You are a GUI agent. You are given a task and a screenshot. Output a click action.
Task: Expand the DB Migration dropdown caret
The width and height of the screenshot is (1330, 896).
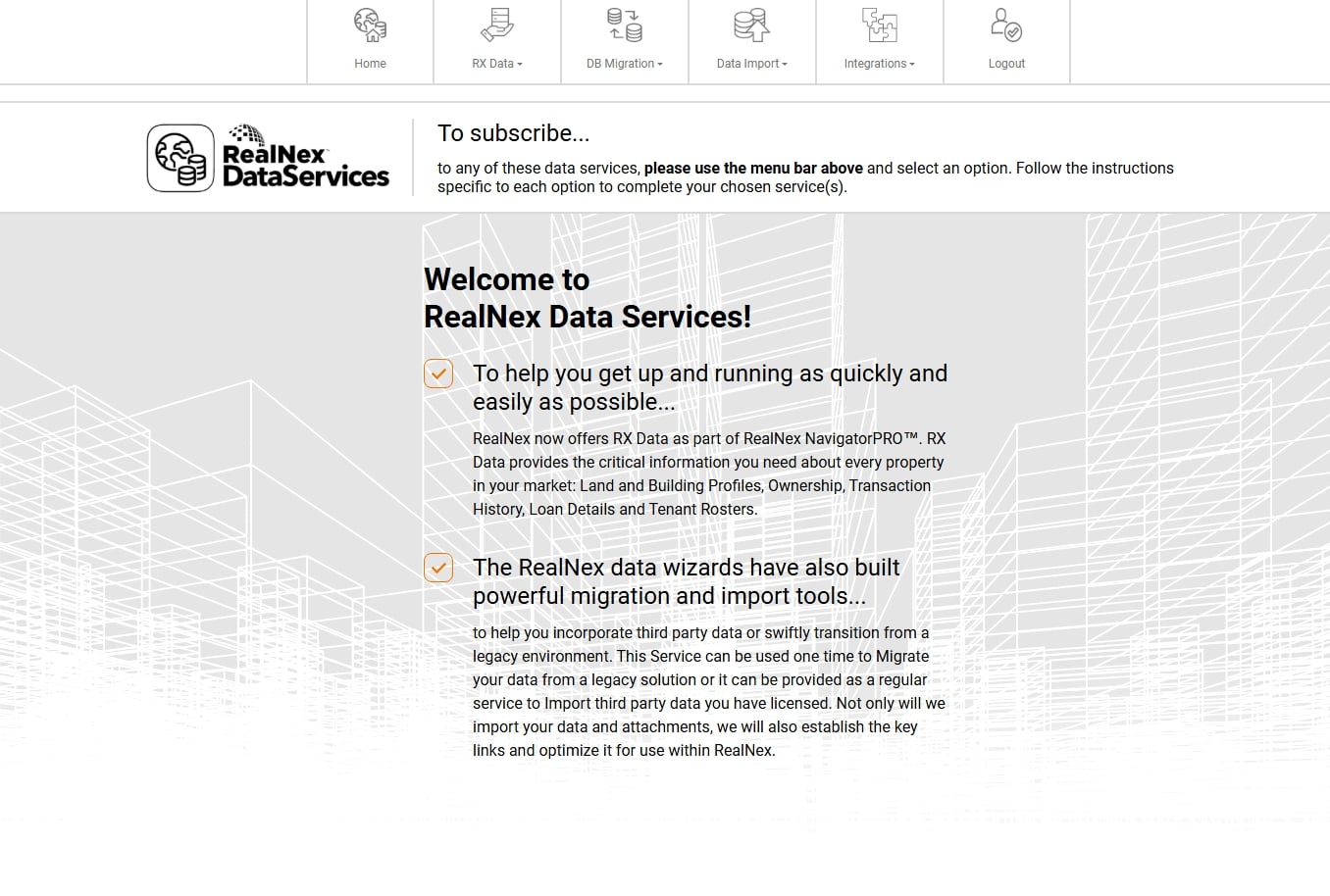click(660, 65)
